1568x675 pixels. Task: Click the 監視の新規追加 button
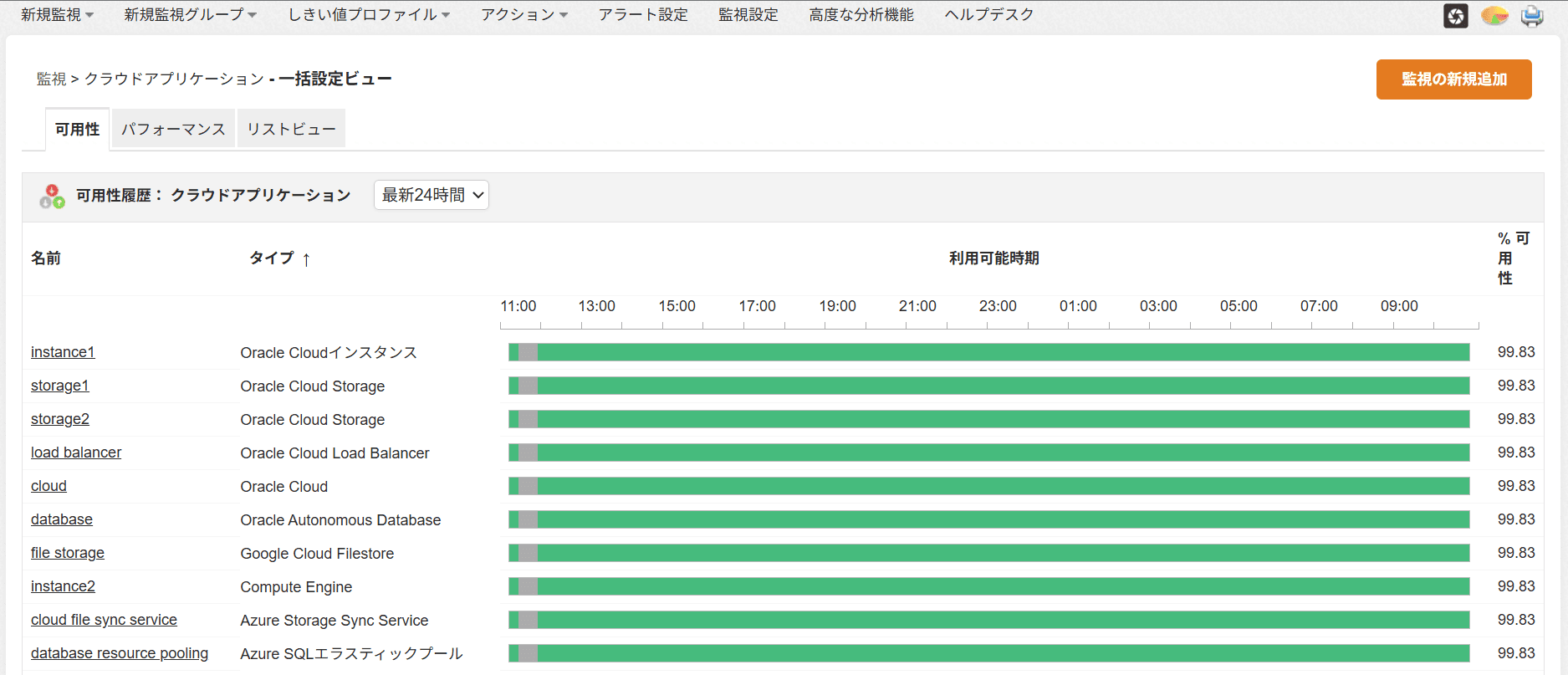(1454, 79)
